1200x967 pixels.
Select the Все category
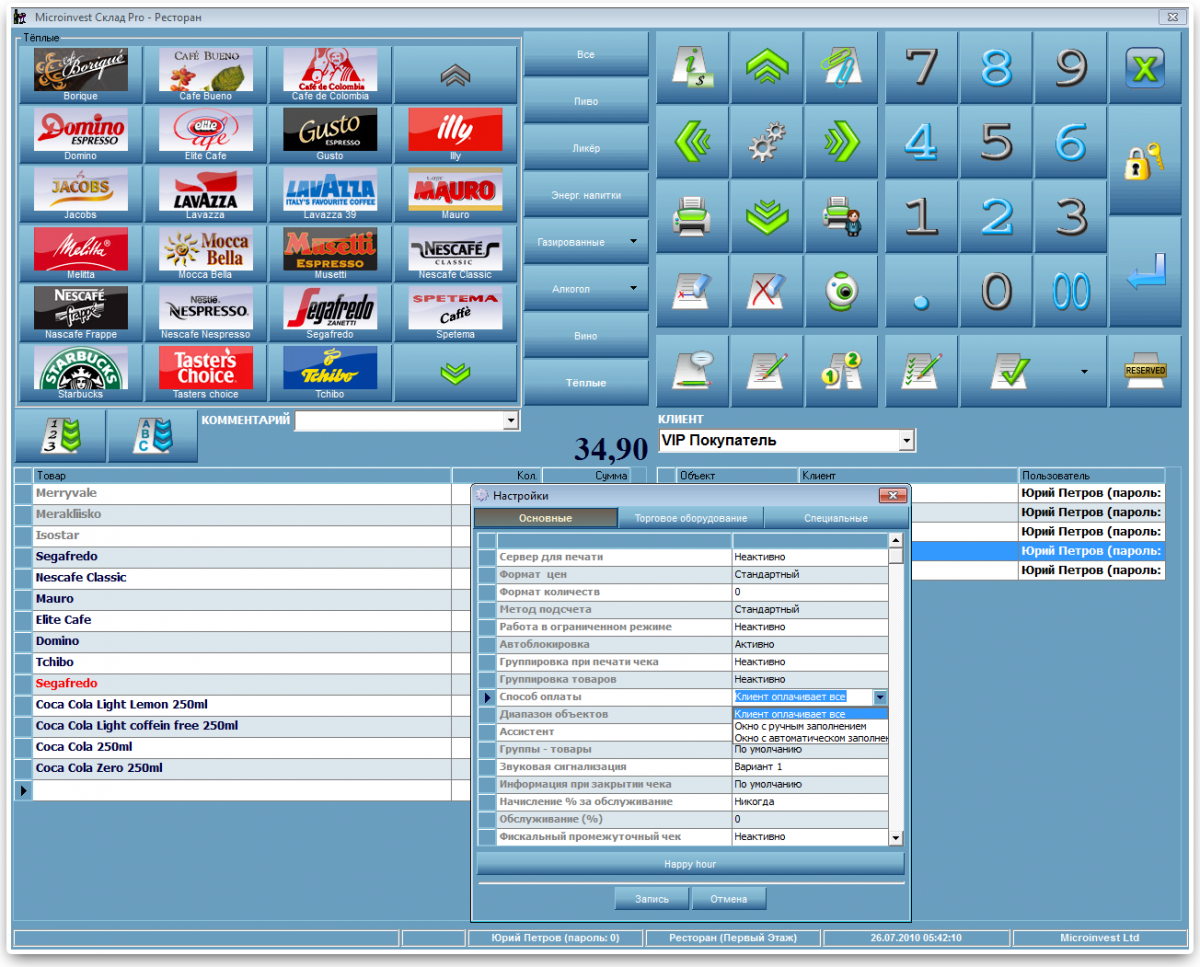pos(586,54)
